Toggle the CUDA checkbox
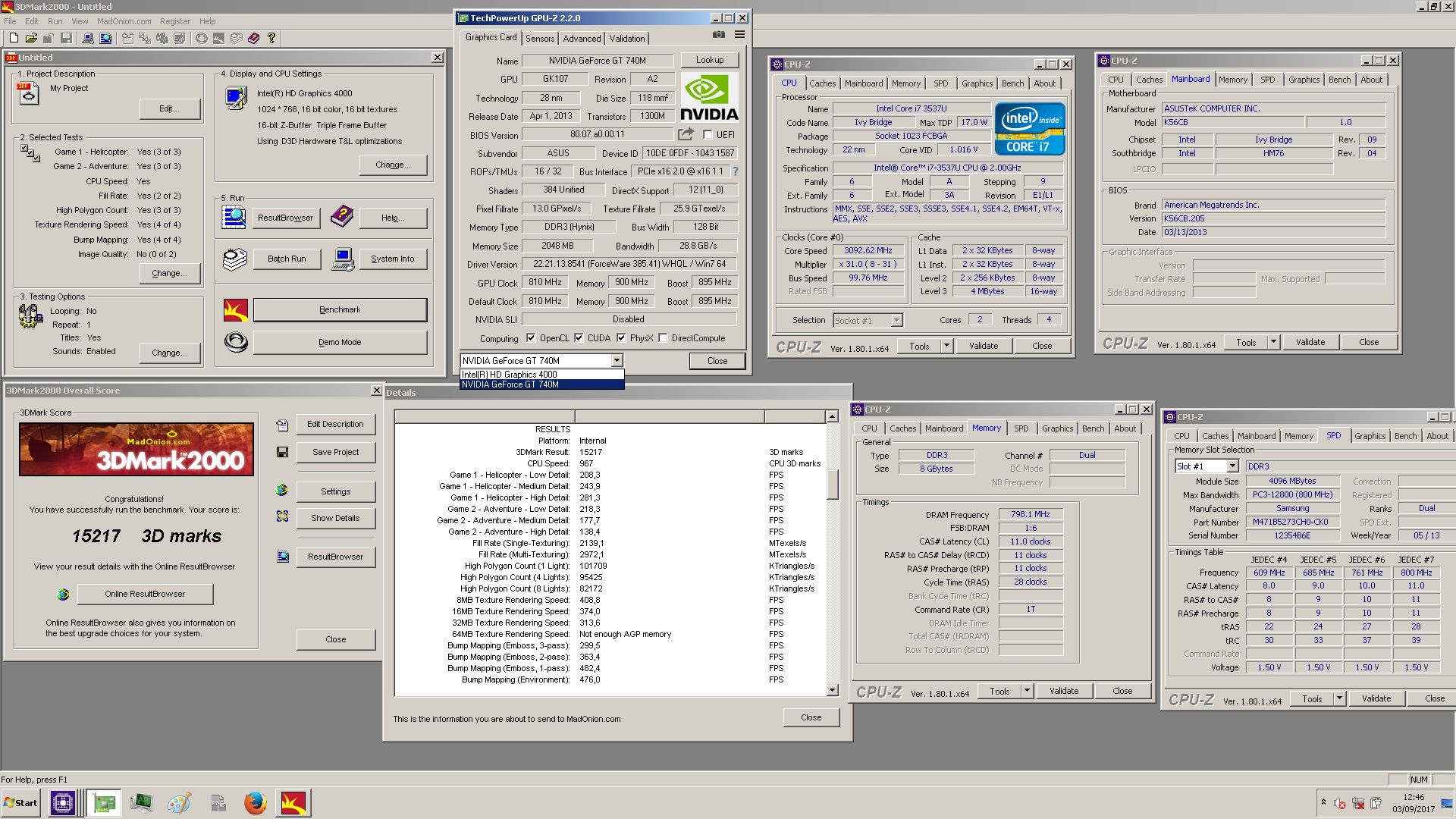1456x819 pixels. pos(579,338)
